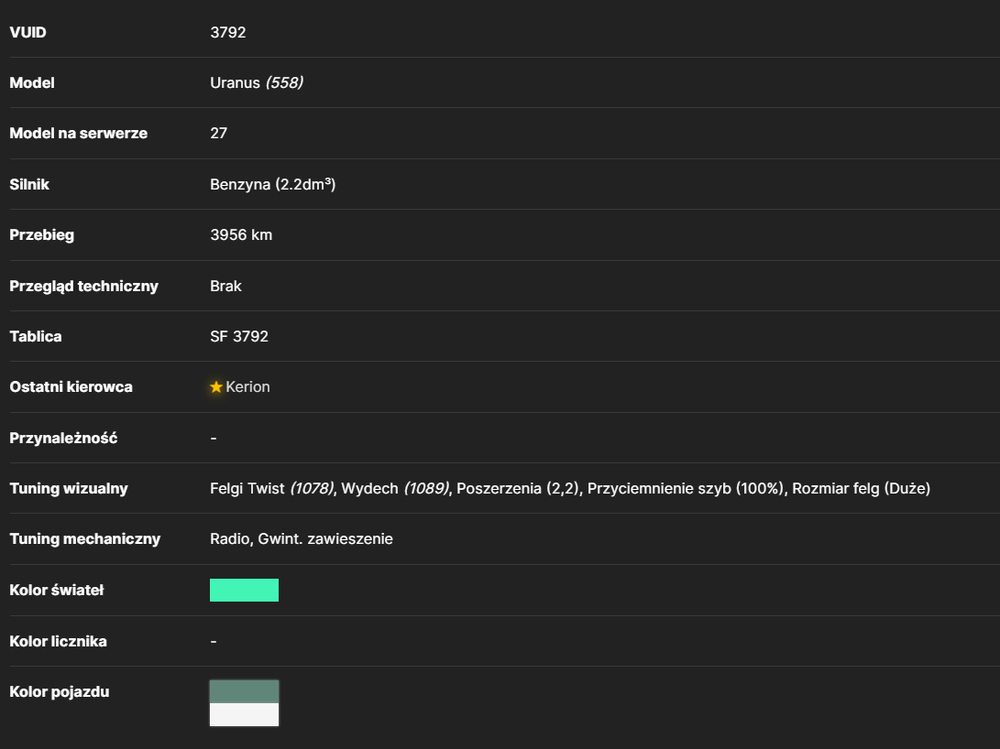Image resolution: width=1000 pixels, height=749 pixels.
Task: Click the Rozmiar felg (Duże) entry
Action: [861, 489]
